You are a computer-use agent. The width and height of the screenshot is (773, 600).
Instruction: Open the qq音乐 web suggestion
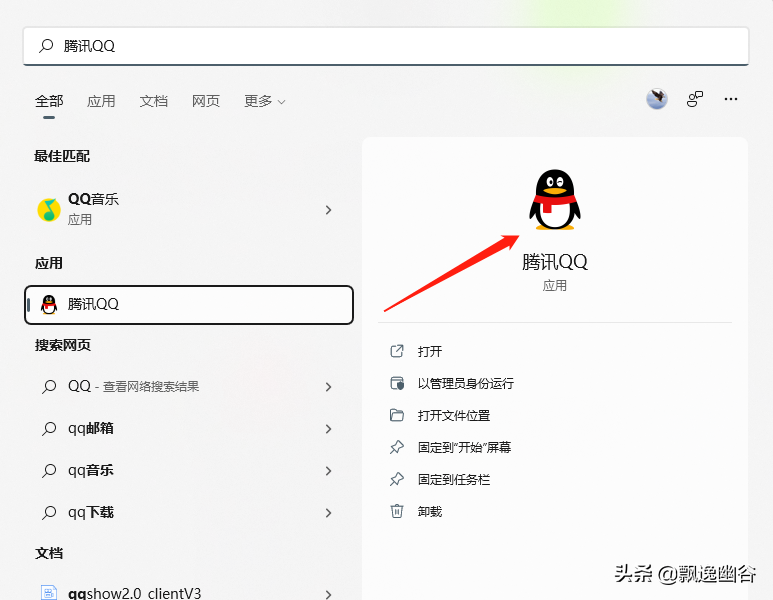[x=189, y=470]
